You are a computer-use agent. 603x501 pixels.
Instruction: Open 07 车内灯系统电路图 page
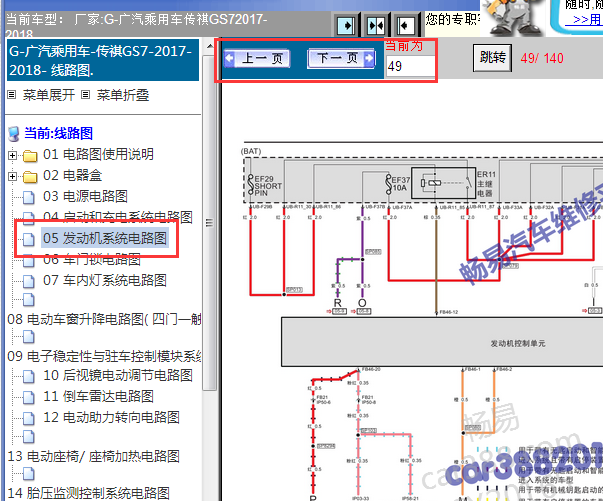point(105,280)
